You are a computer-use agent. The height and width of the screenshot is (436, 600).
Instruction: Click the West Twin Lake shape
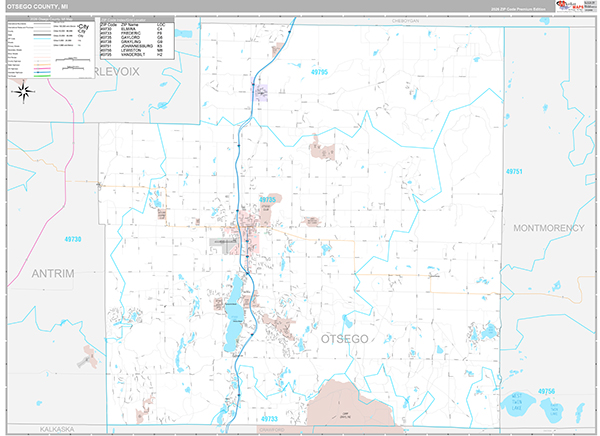coord(517,404)
